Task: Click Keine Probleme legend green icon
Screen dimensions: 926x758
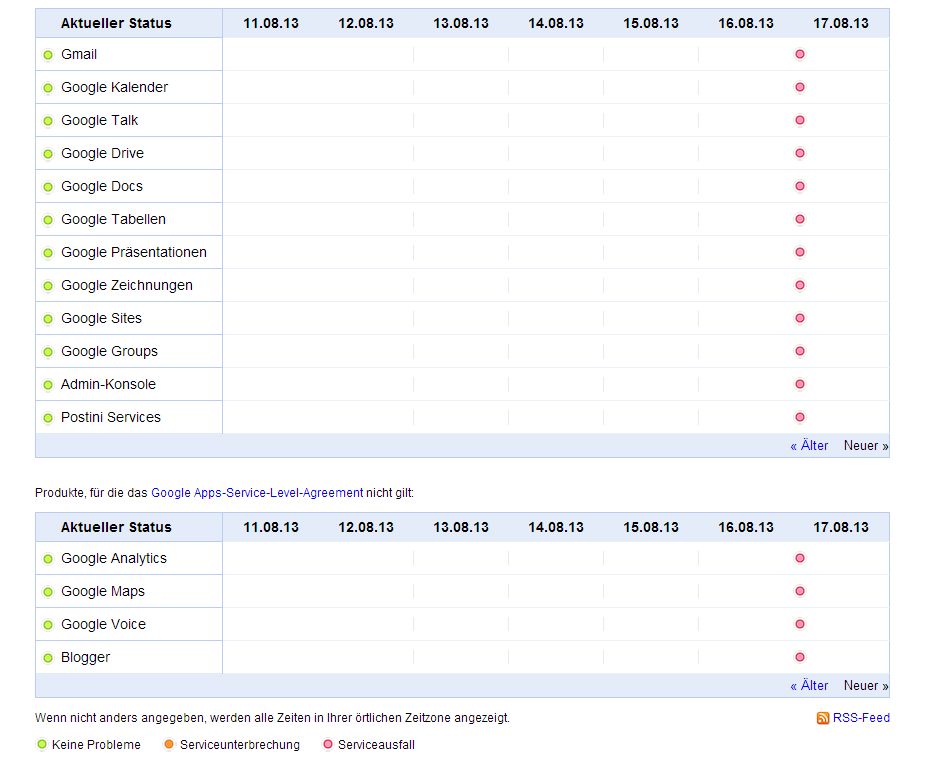Action: pyautogui.click(x=42, y=745)
